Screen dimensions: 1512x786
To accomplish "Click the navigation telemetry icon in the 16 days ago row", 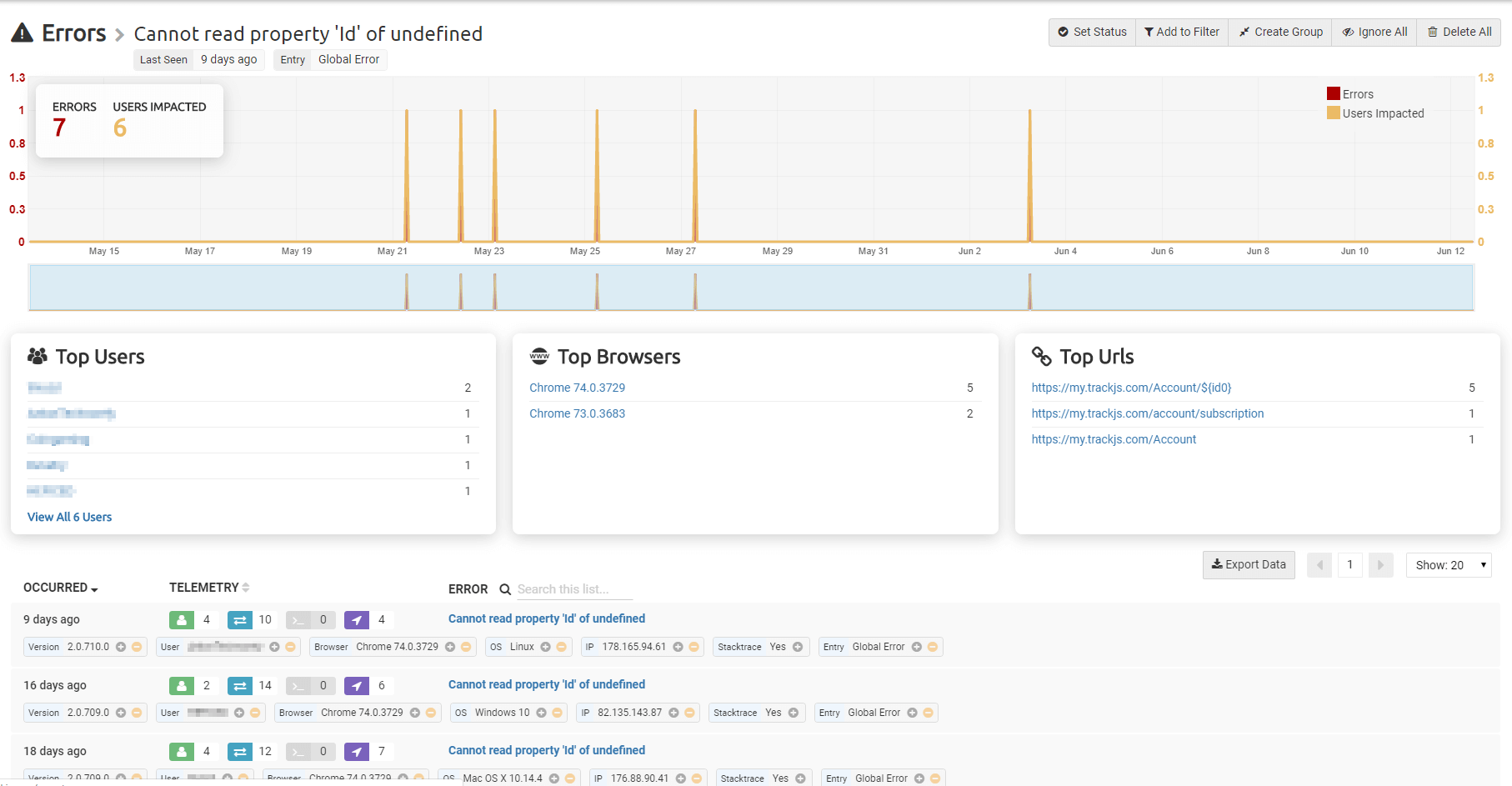I will (357, 685).
